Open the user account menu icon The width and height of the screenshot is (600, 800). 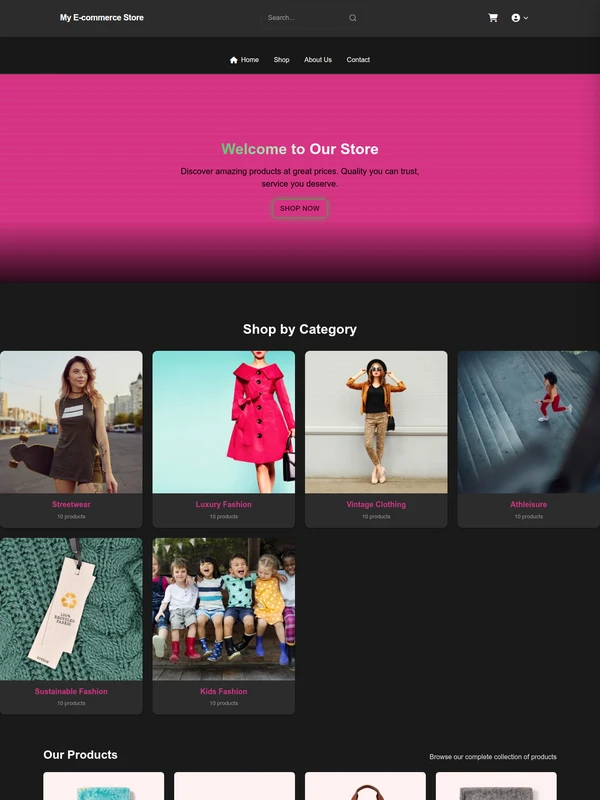coord(516,18)
